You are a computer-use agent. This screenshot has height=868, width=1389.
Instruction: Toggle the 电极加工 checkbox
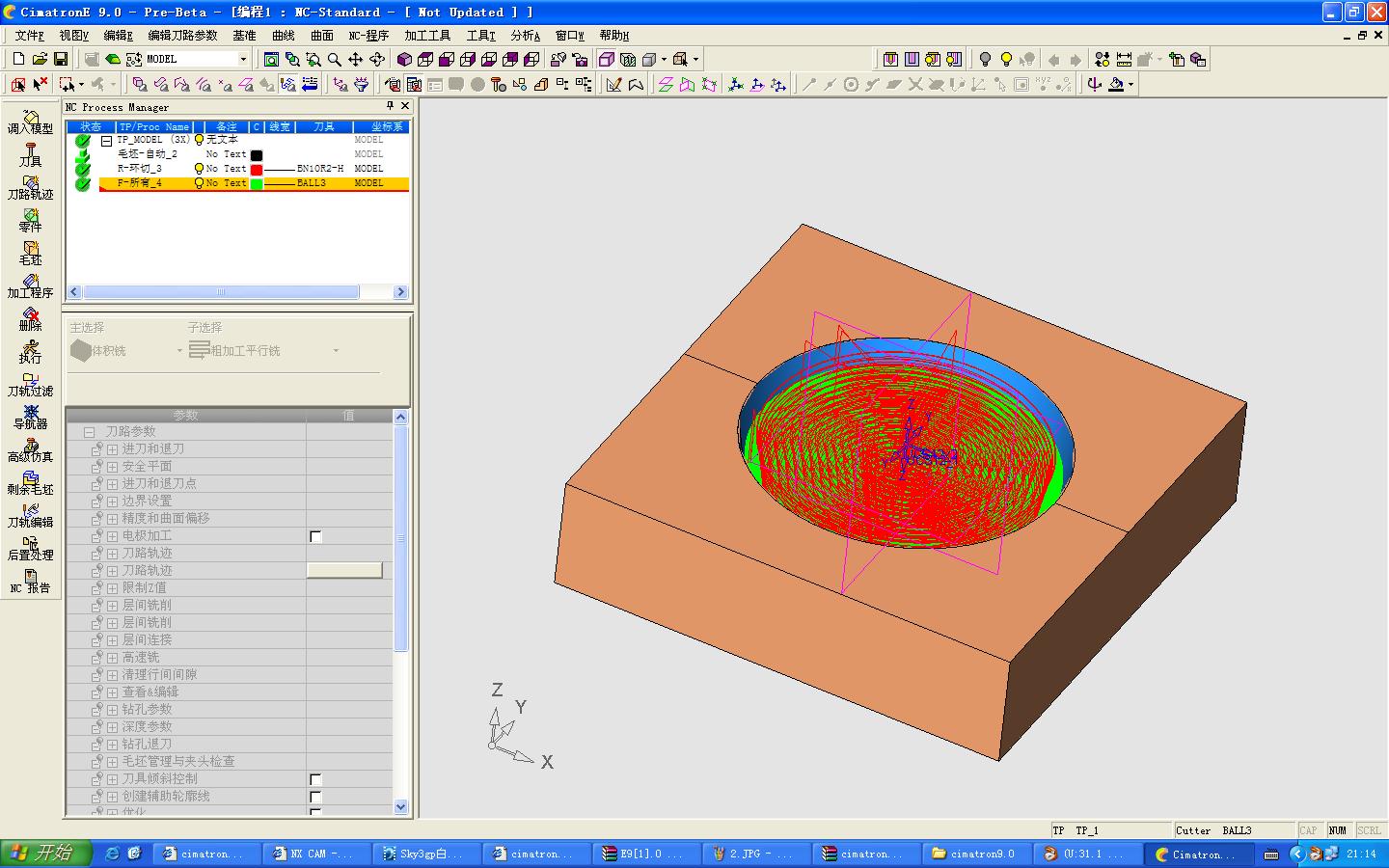[x=315, y=536]
